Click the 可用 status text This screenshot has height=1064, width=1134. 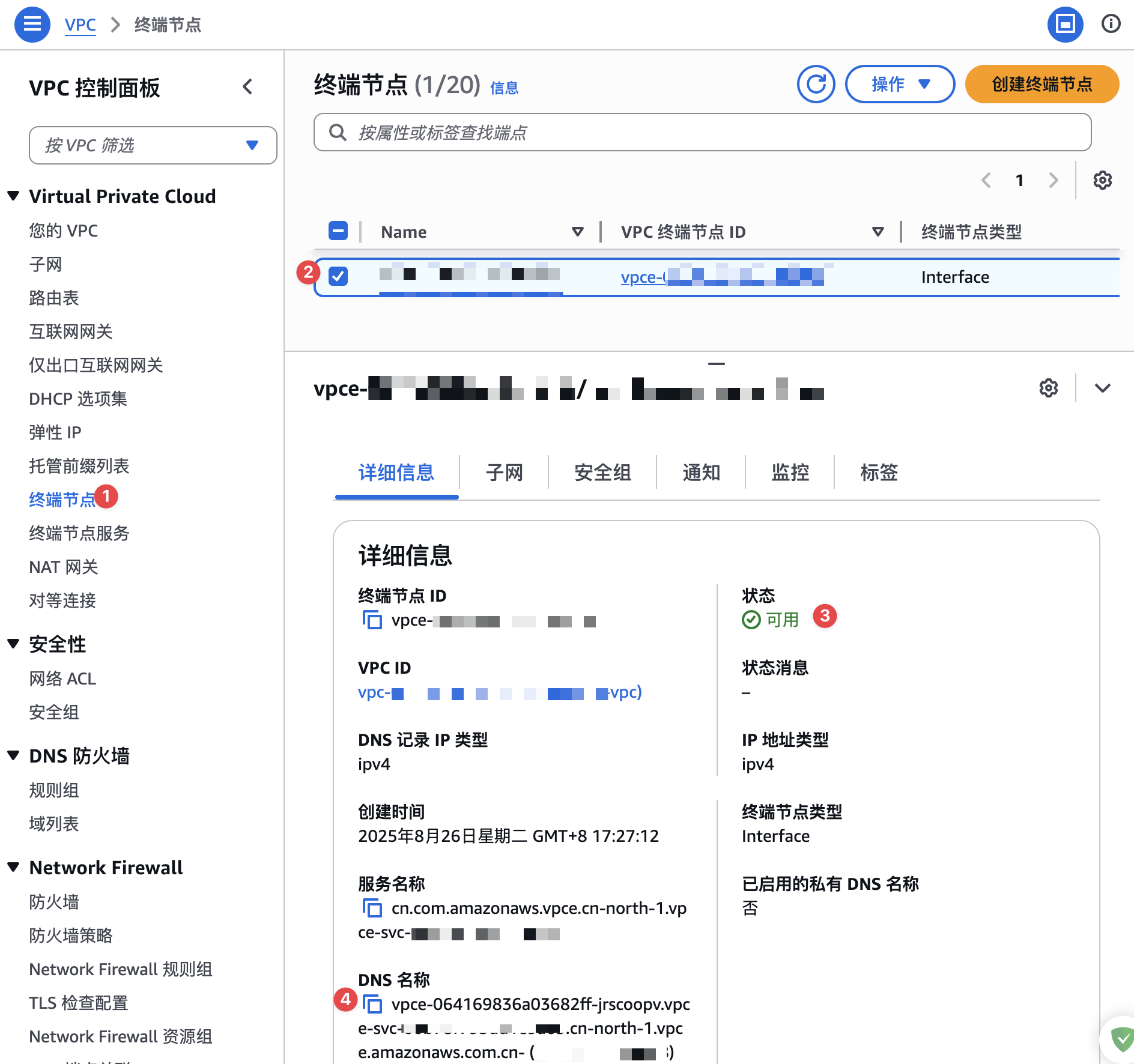point(783,620)
